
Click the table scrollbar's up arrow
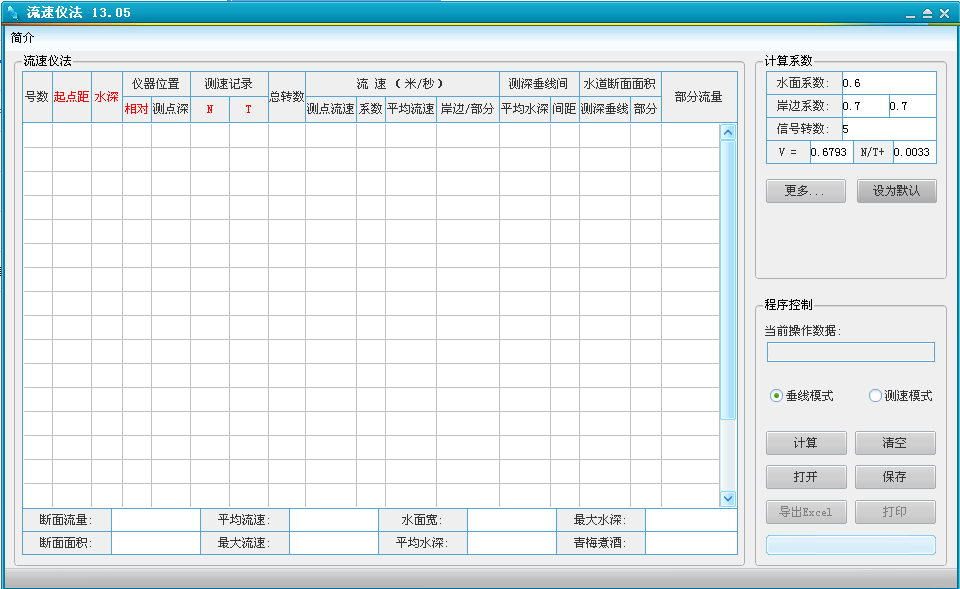[727, 132]
